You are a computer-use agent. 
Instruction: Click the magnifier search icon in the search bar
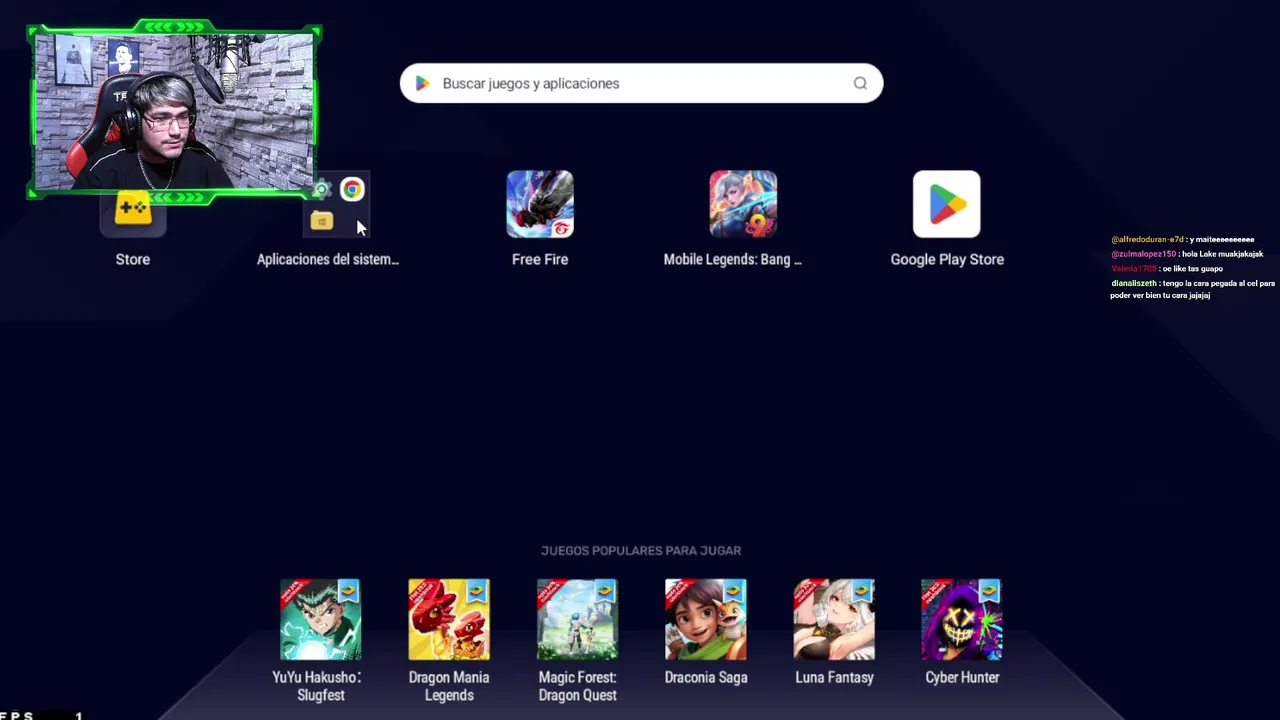pos(860,84)
